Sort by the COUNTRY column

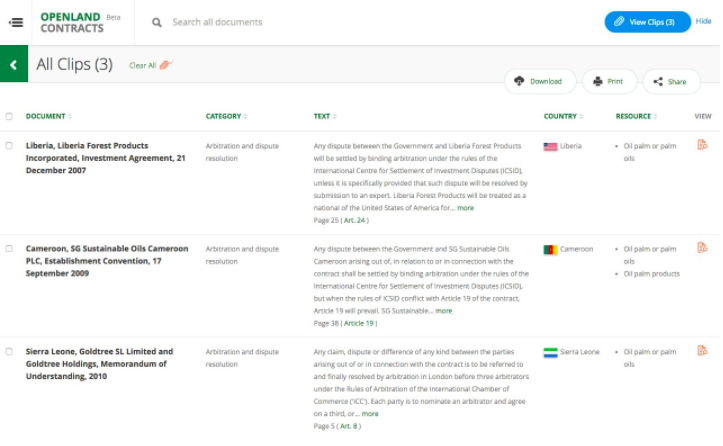click(563, 116)
